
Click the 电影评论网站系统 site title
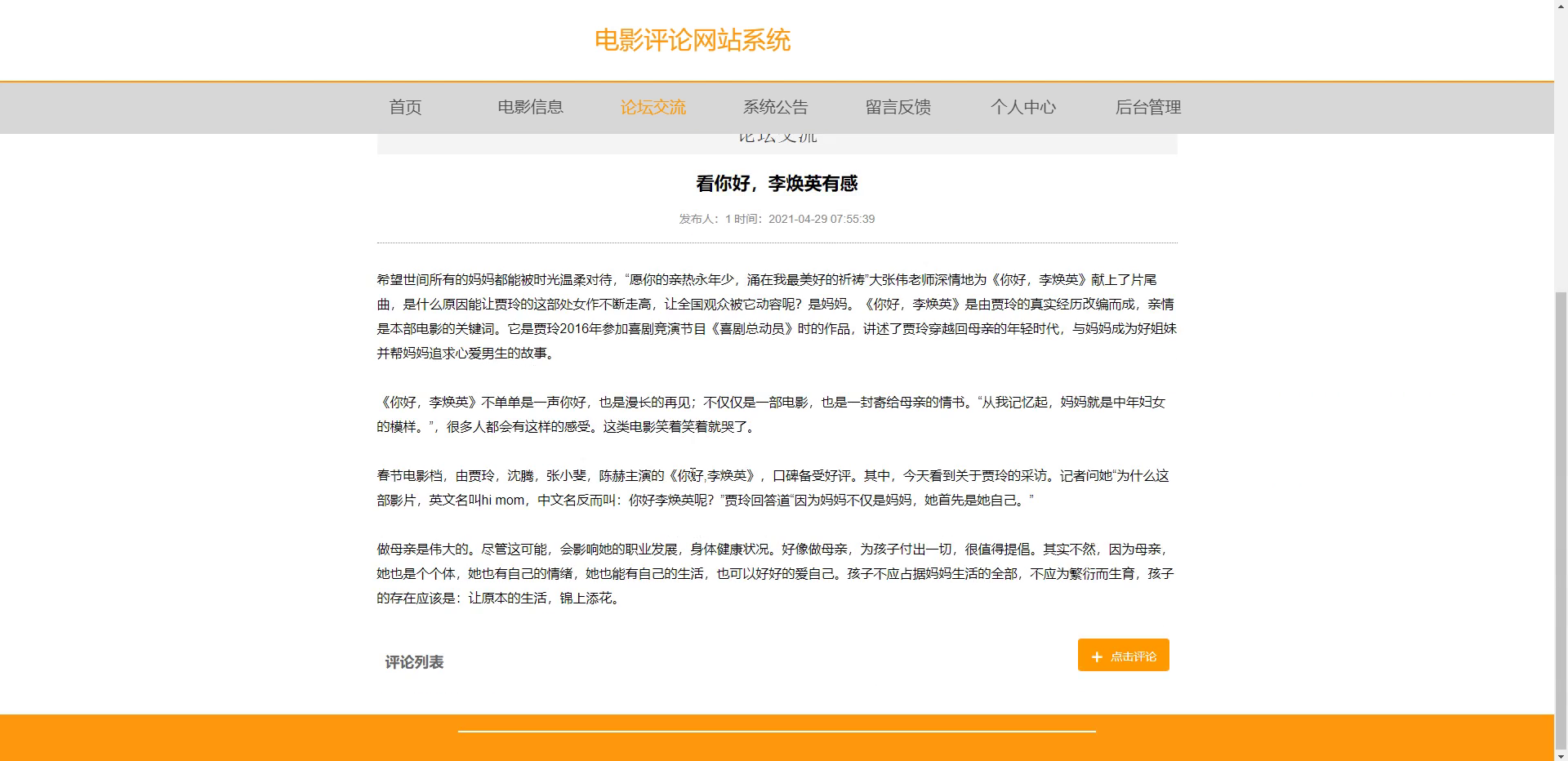693,40
